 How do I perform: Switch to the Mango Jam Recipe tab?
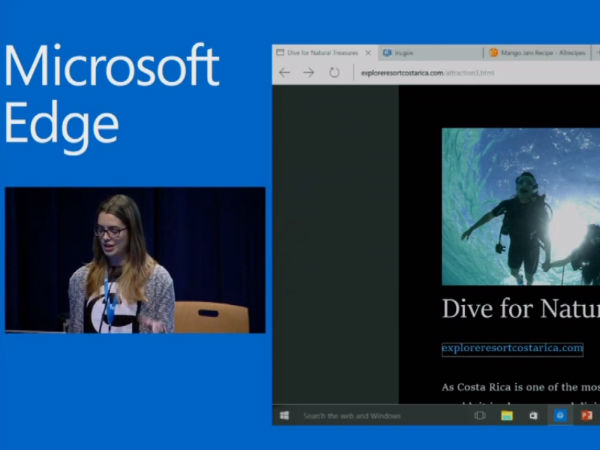click(540, 52)
